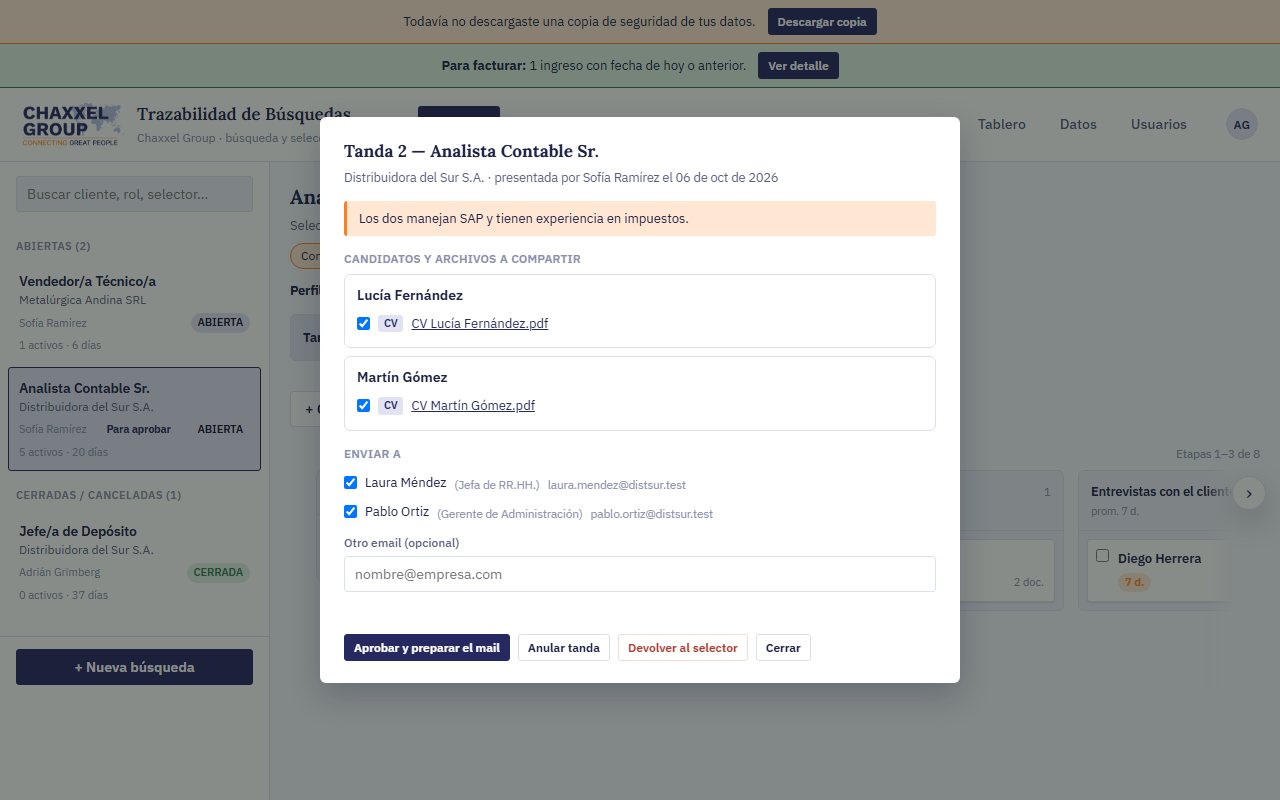
Task: Click the sidebar search box
Action: pos(134,194)
